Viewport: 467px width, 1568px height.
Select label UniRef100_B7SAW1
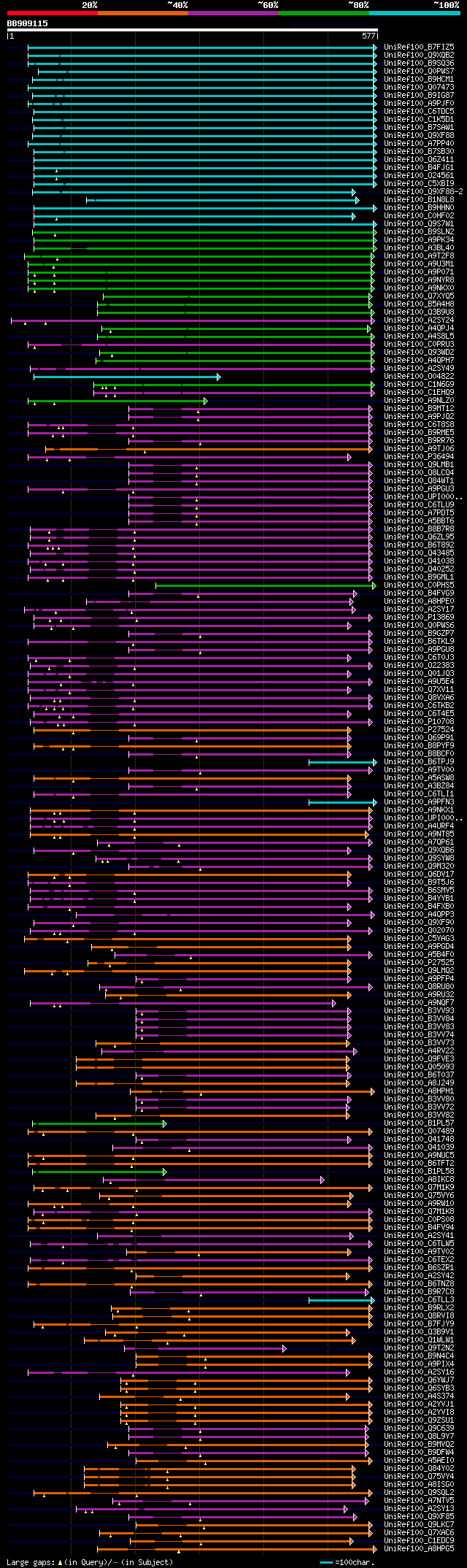(x=419, y=127)
